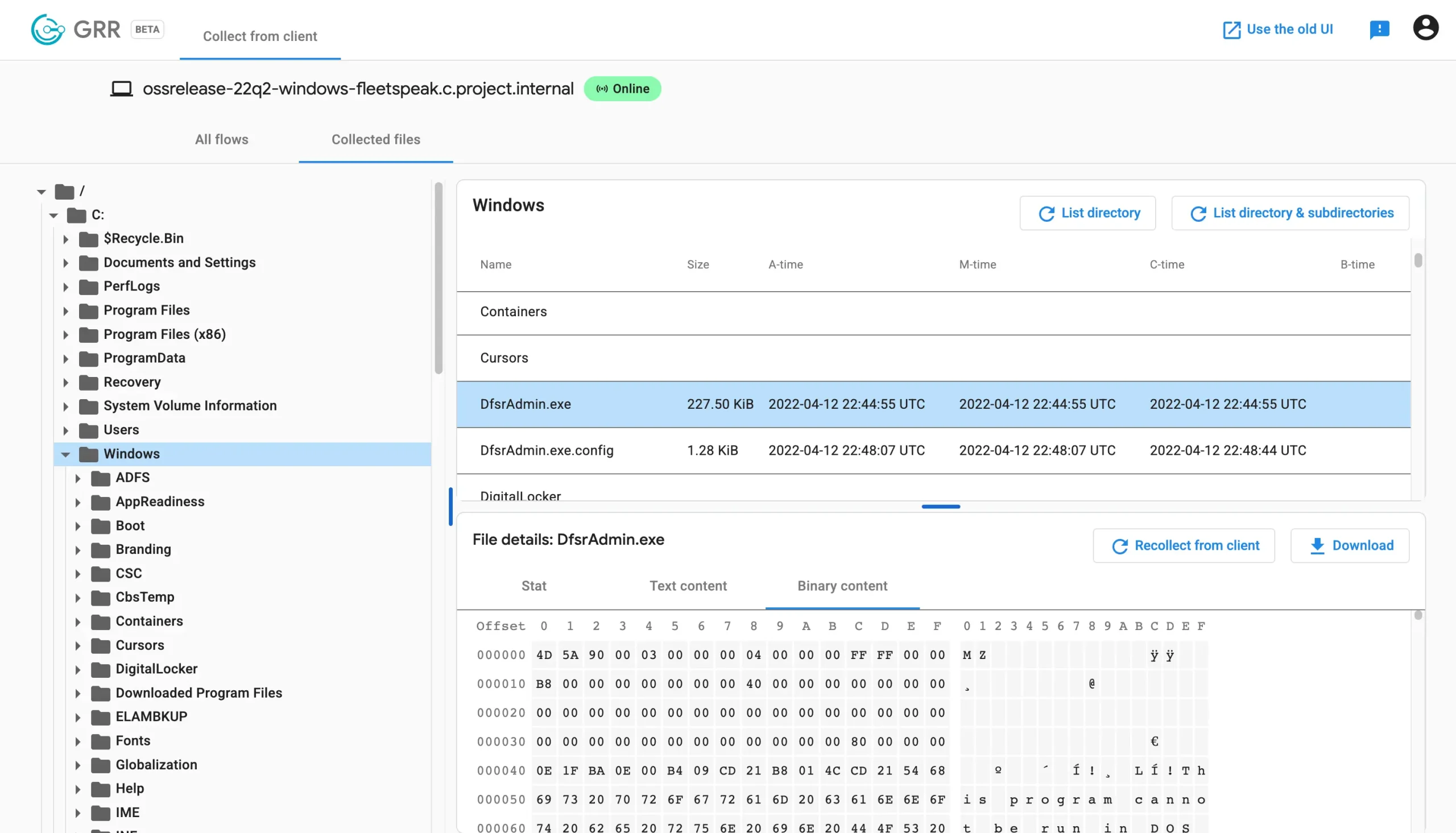Image resolution: width=1456 pixels, height=833 pixels.
Task: Switch to the All flows tab
Action: 221,140
